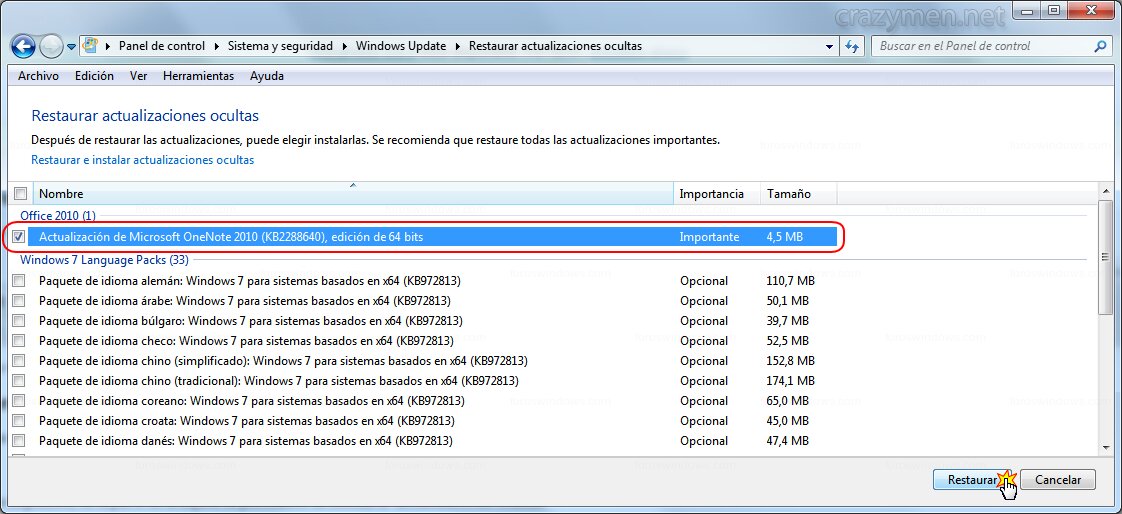Click the 174,1 MB size value
Viewport: 1122px width, 514px height.
790,381
